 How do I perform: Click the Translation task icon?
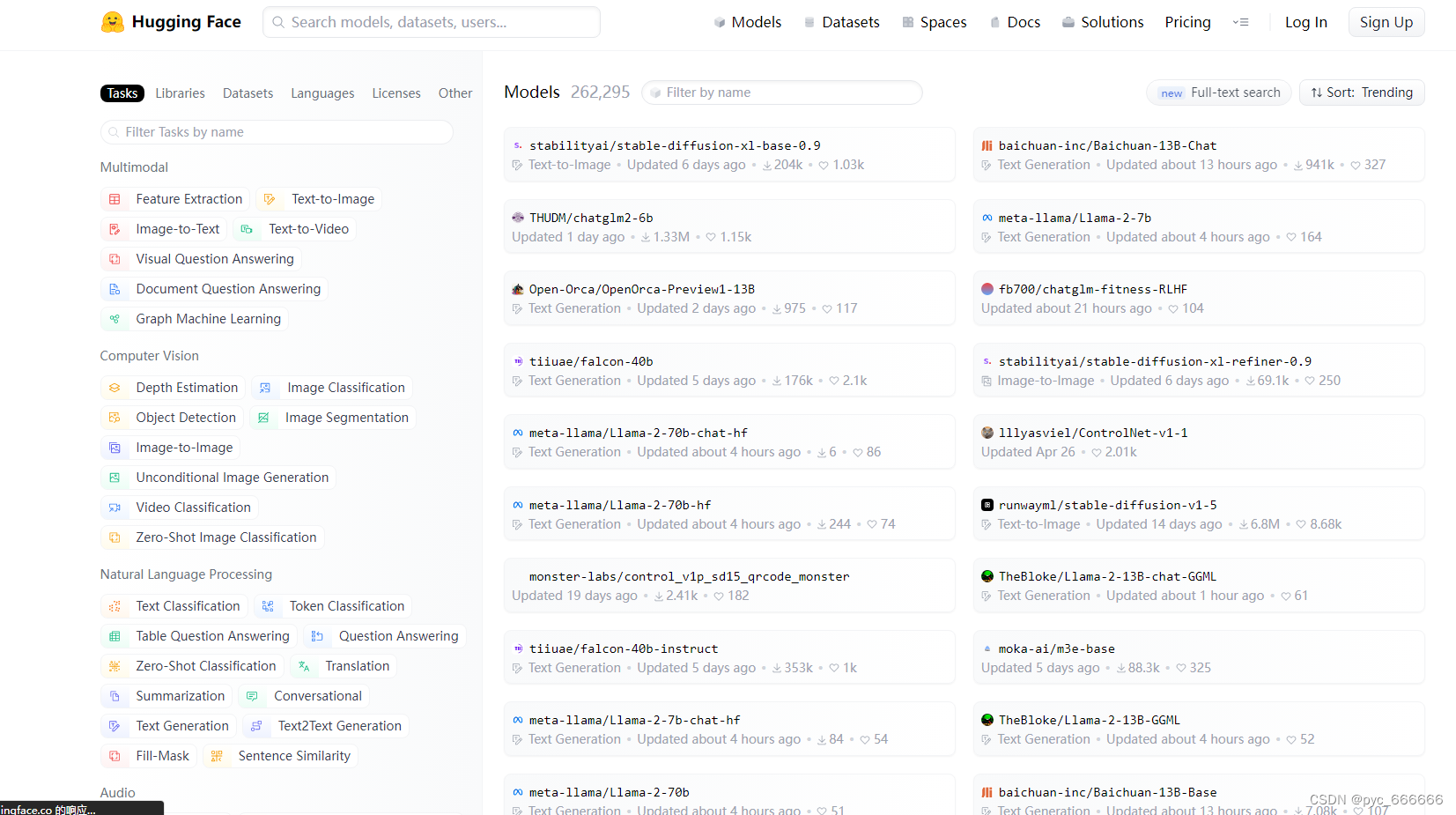tap(304, 666)
